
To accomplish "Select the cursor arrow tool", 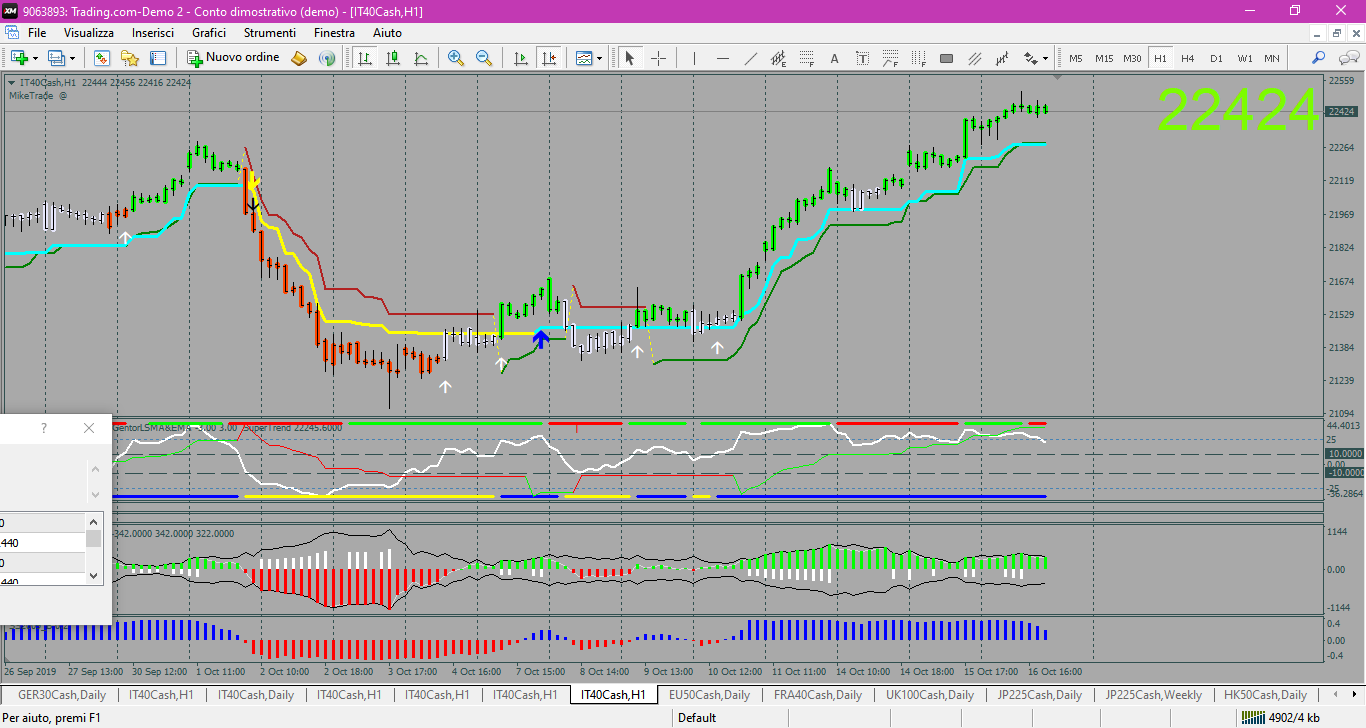I will (x=629, y=58).
